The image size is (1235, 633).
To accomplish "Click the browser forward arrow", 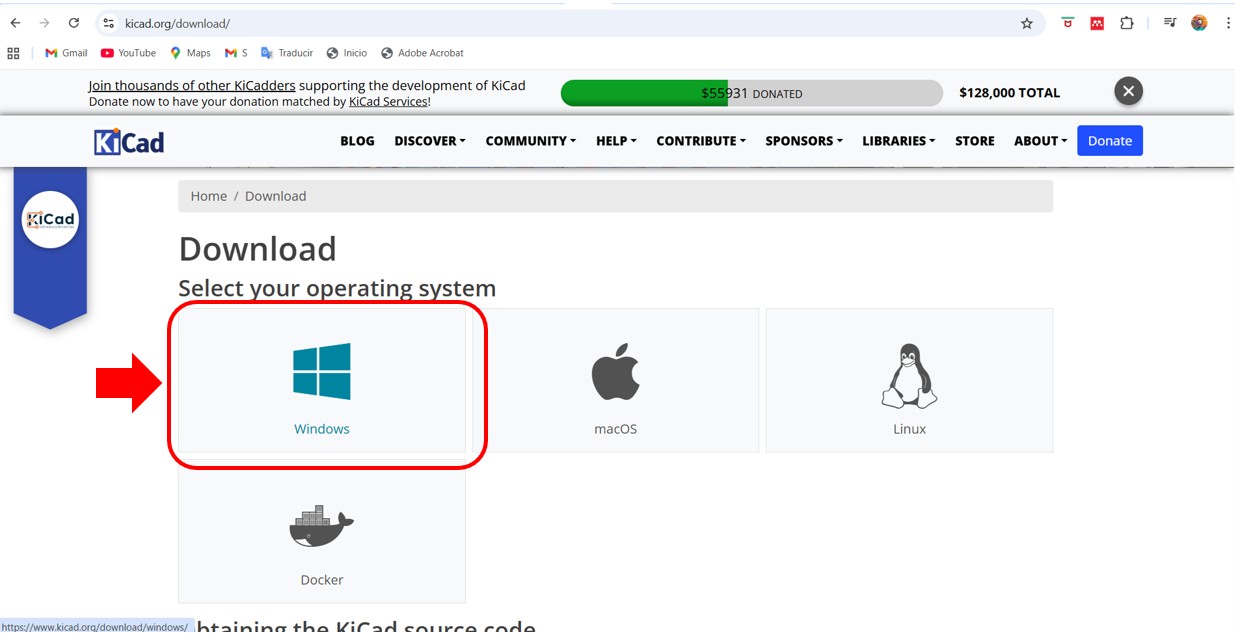I will coord(44,23).
